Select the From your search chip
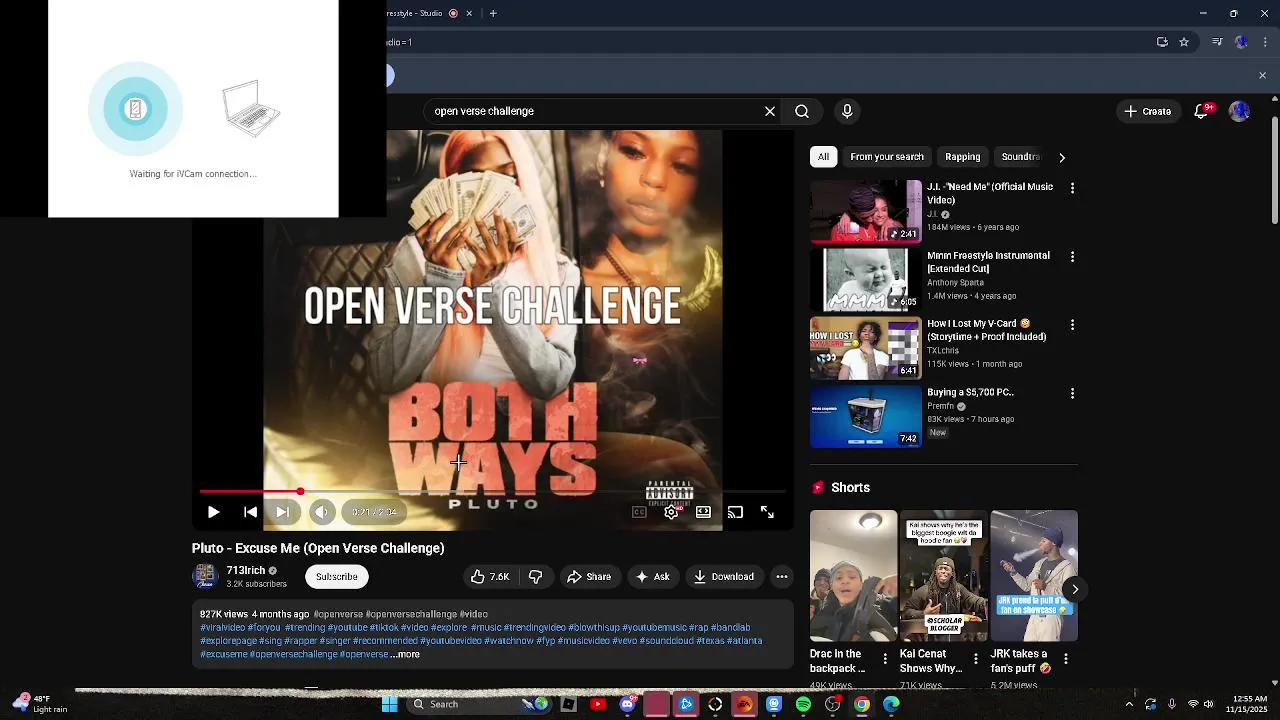The height and width of the screenshot is (720, 1280). click(887, 156)
